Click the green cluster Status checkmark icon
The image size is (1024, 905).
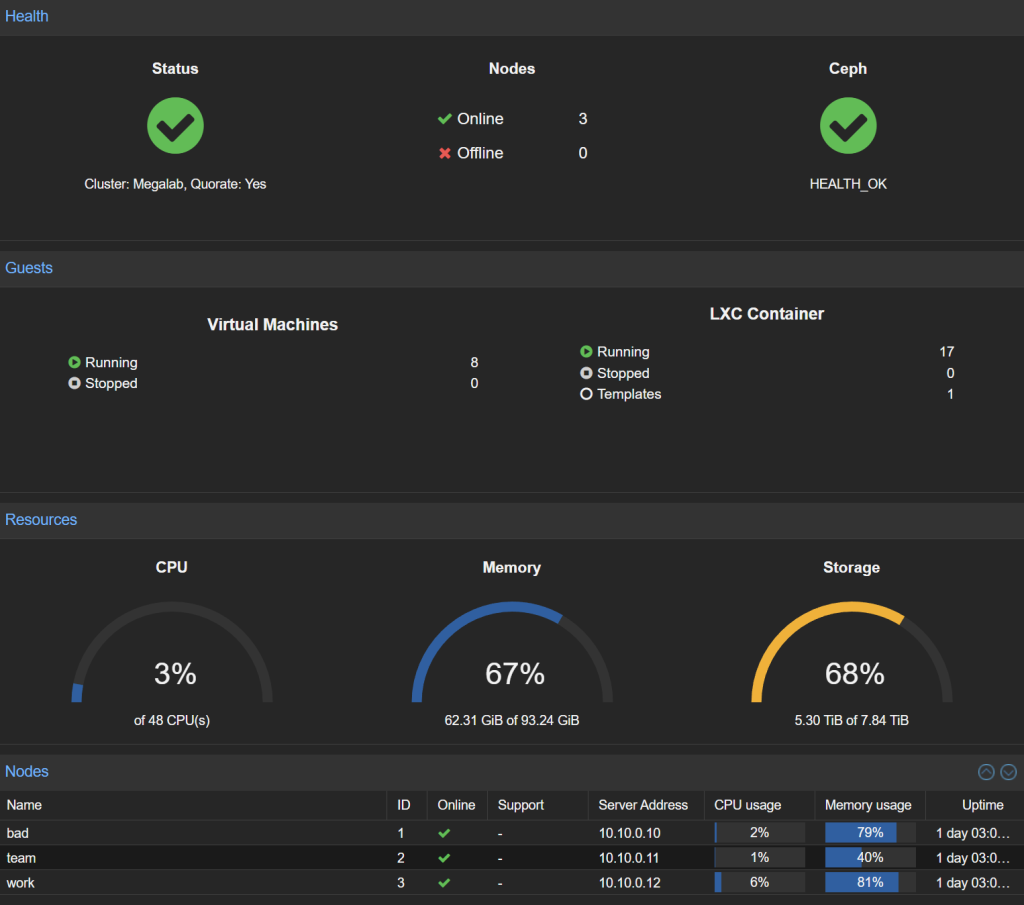175,126
